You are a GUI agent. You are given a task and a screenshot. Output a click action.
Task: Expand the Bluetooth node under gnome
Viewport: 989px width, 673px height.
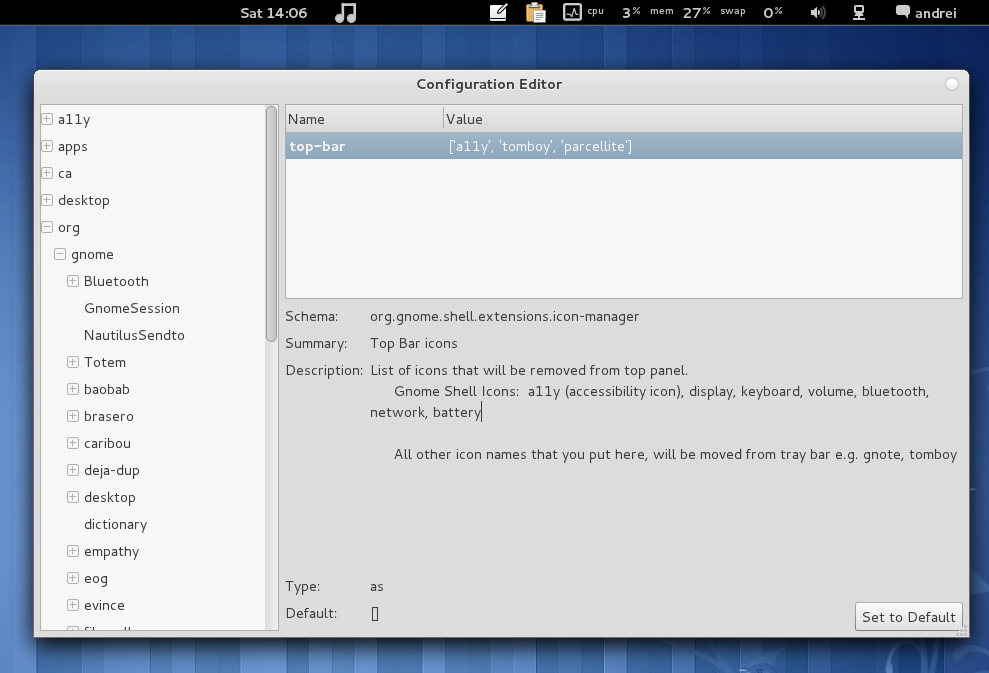tap(72, 281)
